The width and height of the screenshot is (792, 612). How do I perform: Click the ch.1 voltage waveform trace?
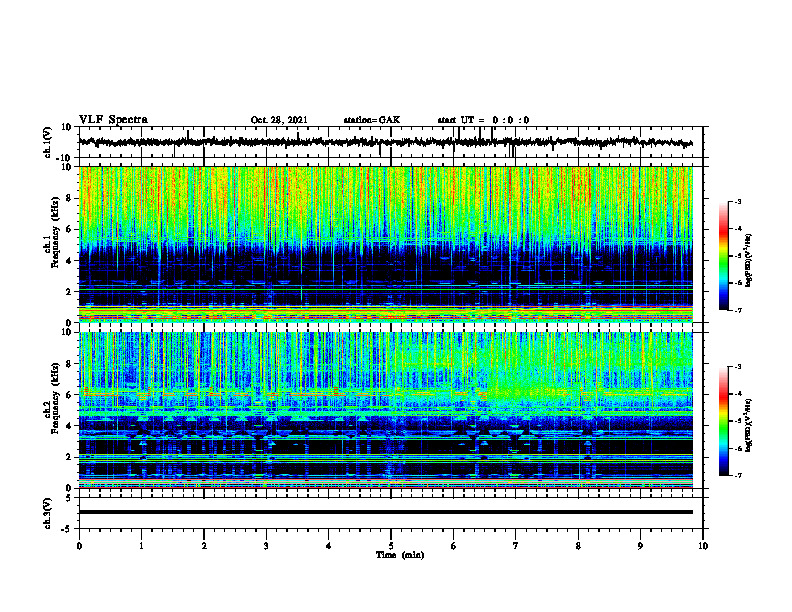point(386,142)
